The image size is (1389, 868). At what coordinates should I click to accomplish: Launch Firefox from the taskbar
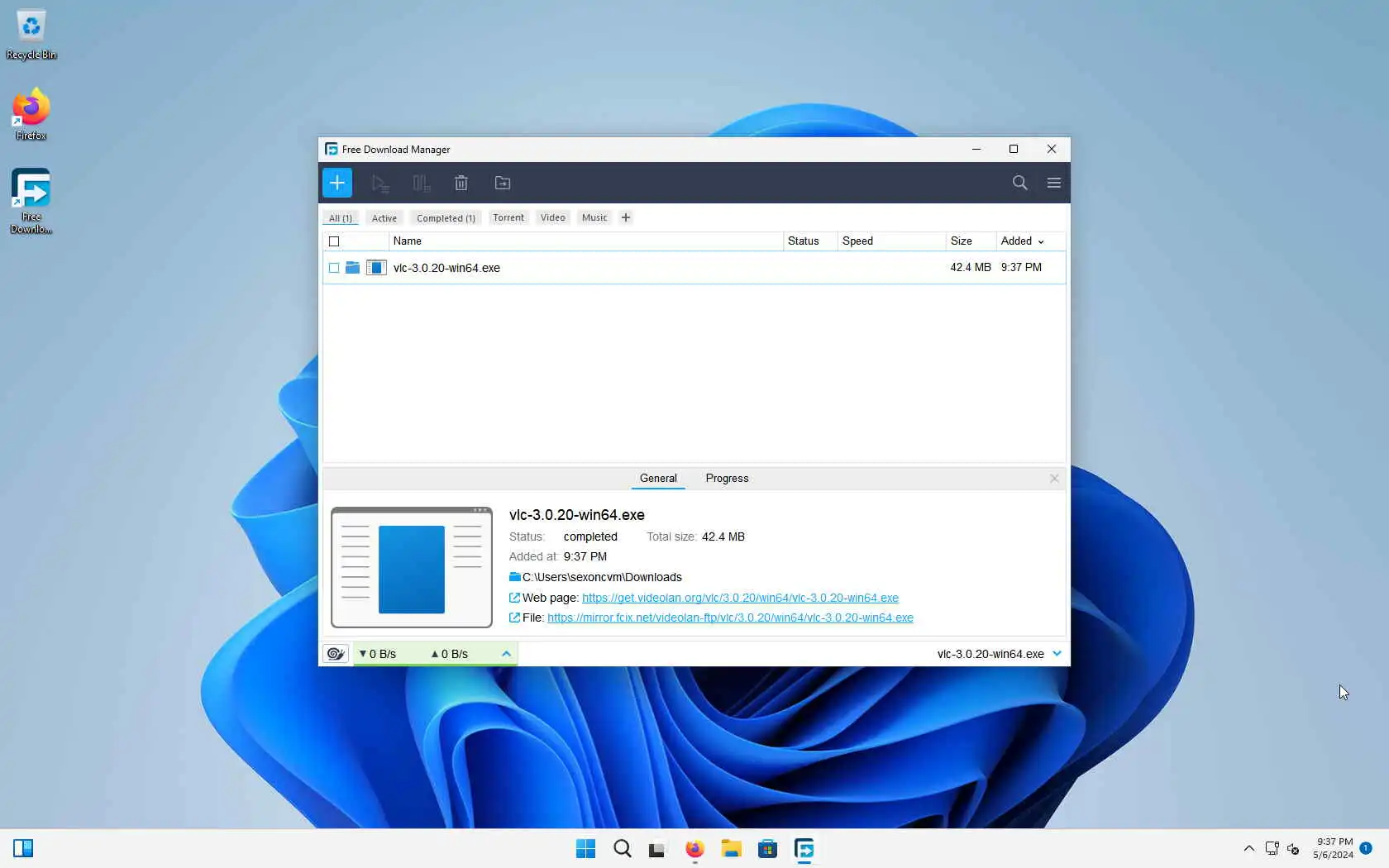694,849
